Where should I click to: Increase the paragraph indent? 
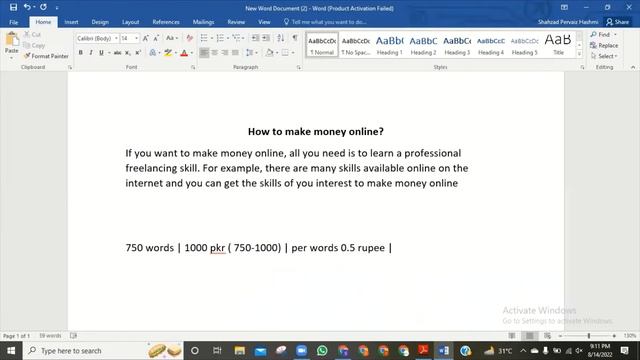[266, 38]
